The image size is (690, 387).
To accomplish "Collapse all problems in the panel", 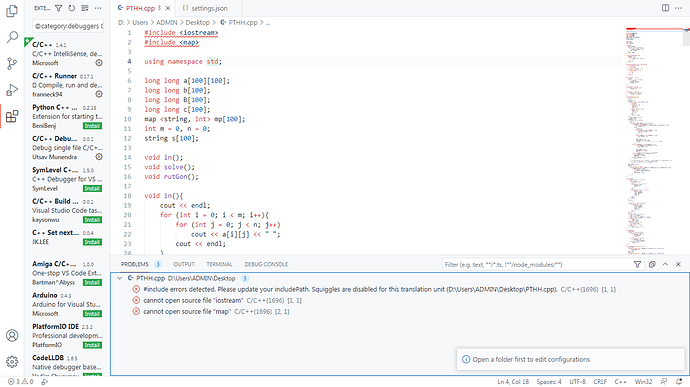I will point(652,264).
